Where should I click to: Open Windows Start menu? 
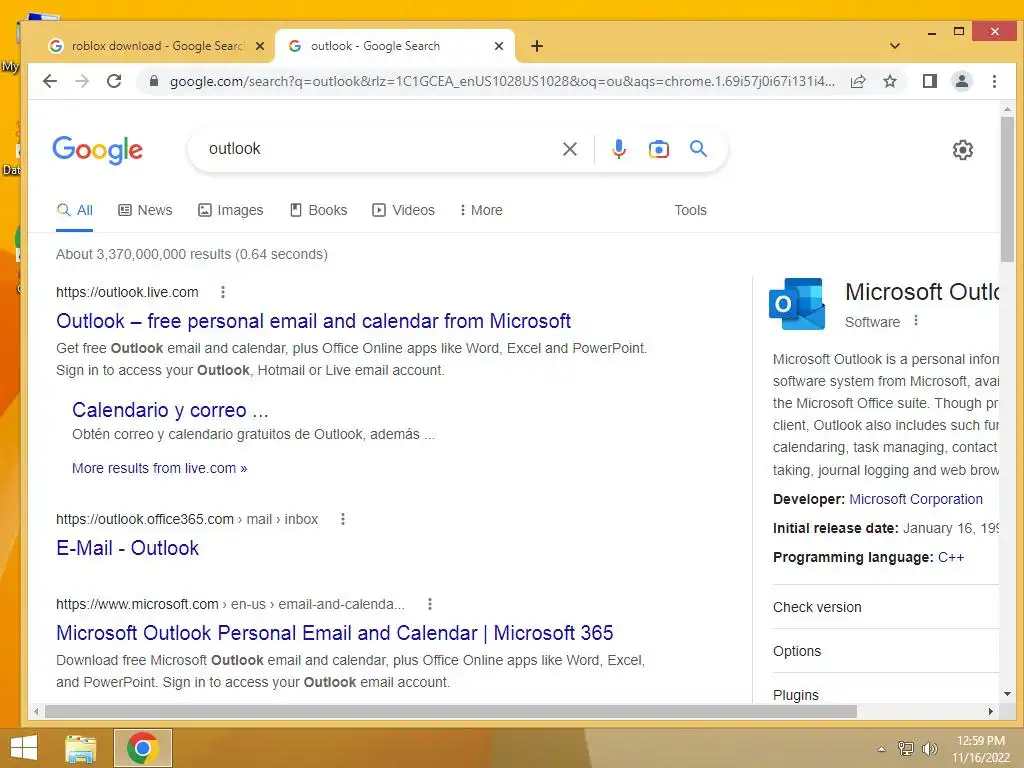tap(24, 748)
